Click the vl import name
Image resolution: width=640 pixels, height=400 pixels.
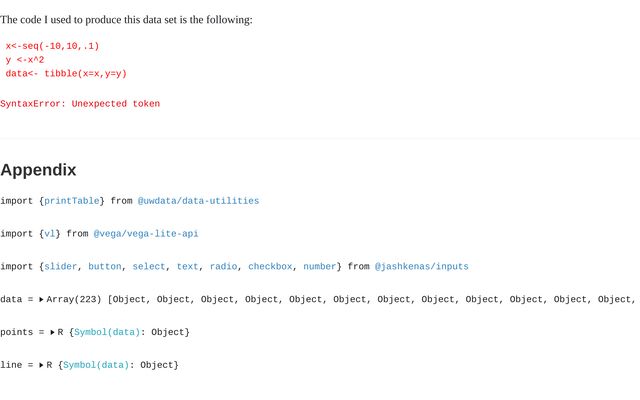(x=49, y=233)
